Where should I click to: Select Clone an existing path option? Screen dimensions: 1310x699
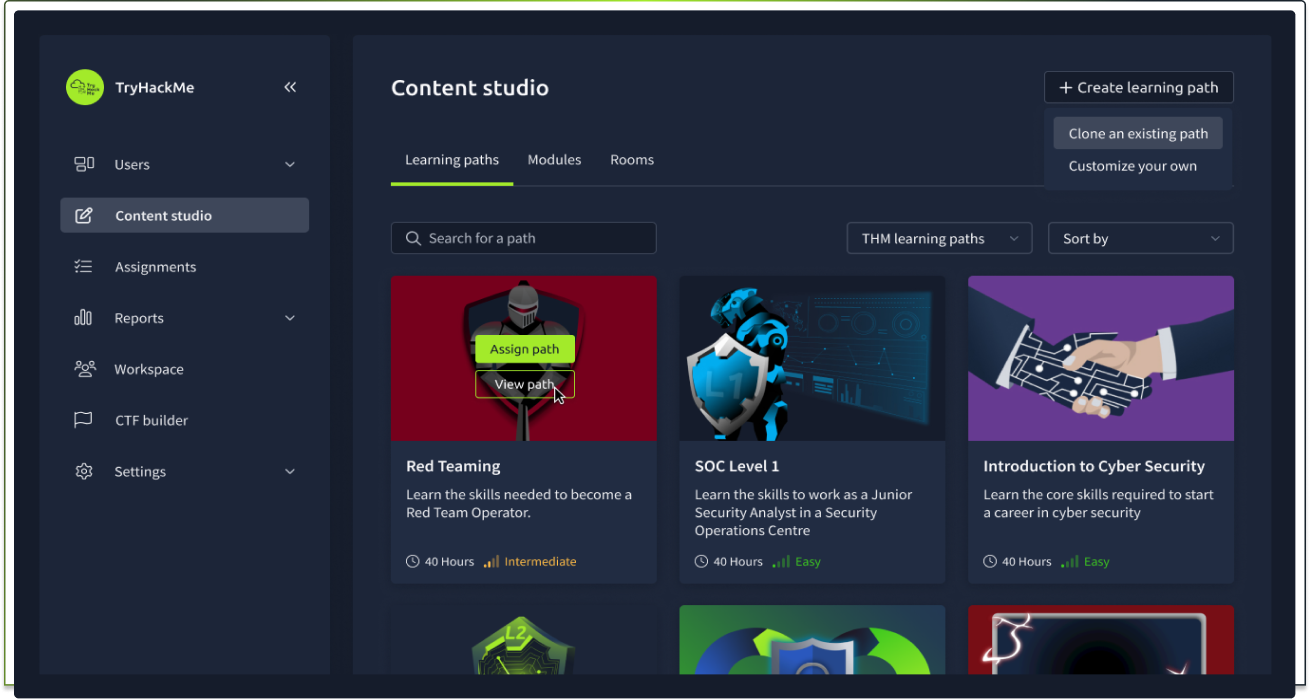tap(1137, 133)
